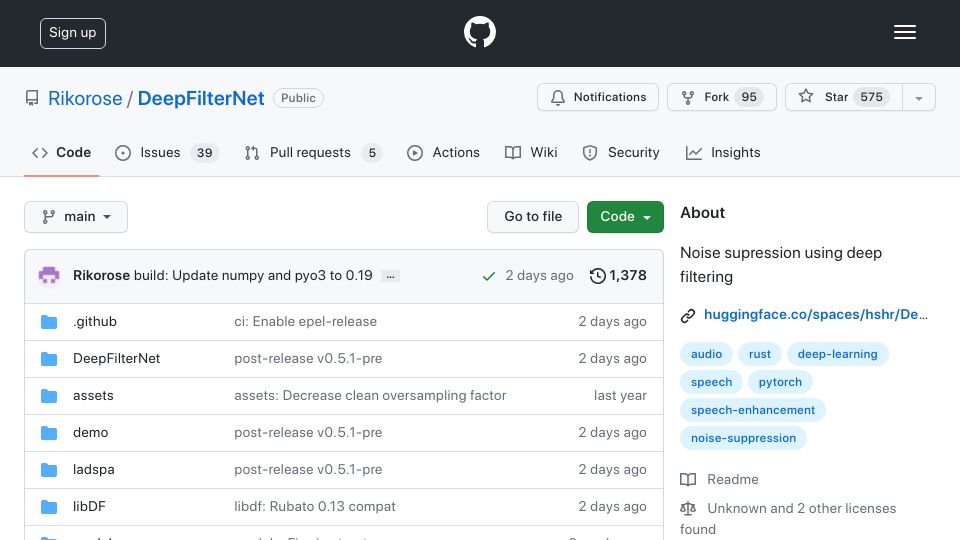
Task: Open commit 'assets: Decrease clean oversampling factor'
Action: [370, 396]
